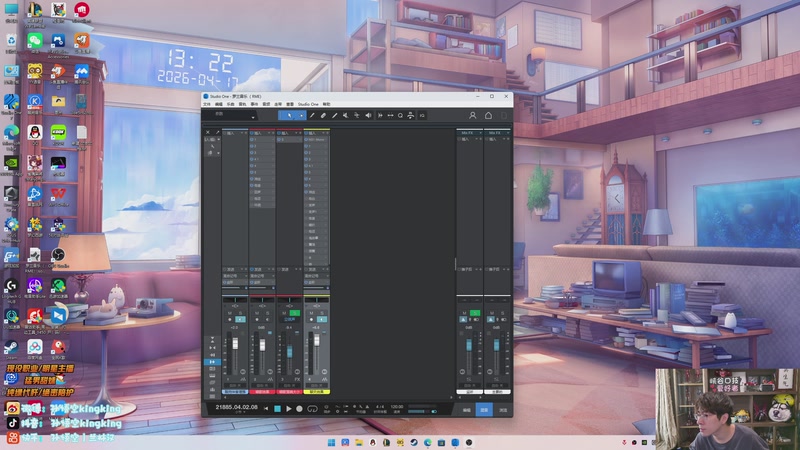Open the 帮助 menu
800x450 pixels.
click(327, 104)
